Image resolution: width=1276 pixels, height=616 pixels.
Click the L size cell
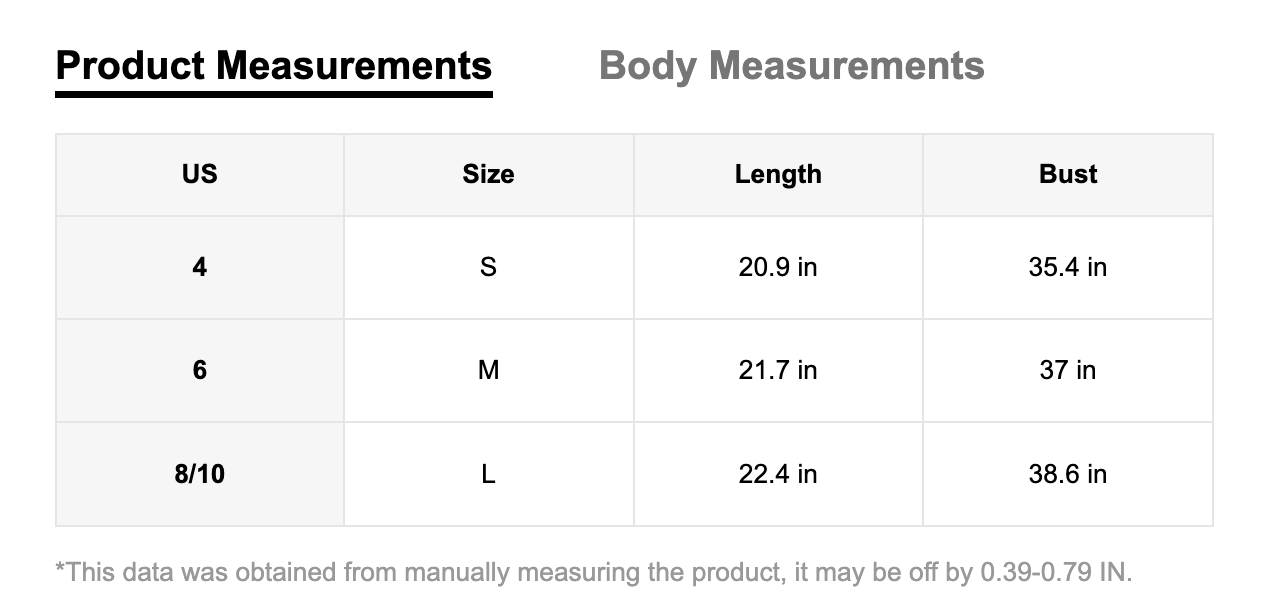488,473
